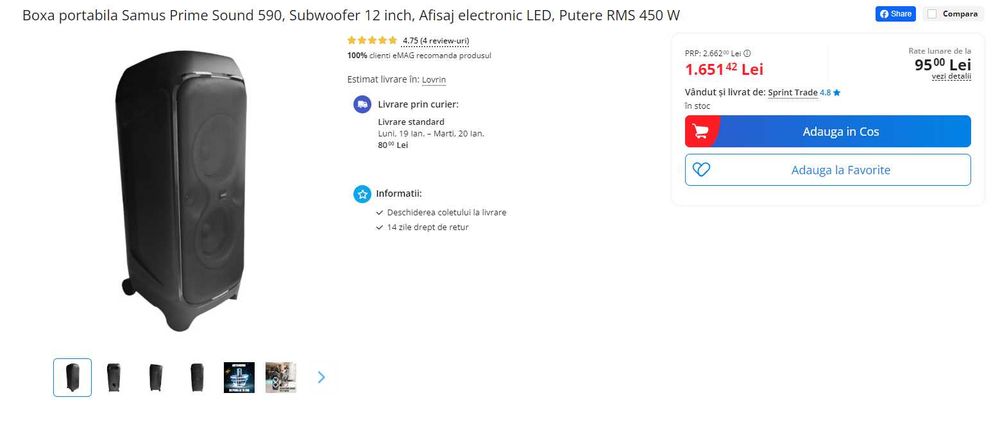Image resolution: width=1000 pixels, height=421 pixels.
Task: Open the main speaker product image
Action: pos(180,190)
